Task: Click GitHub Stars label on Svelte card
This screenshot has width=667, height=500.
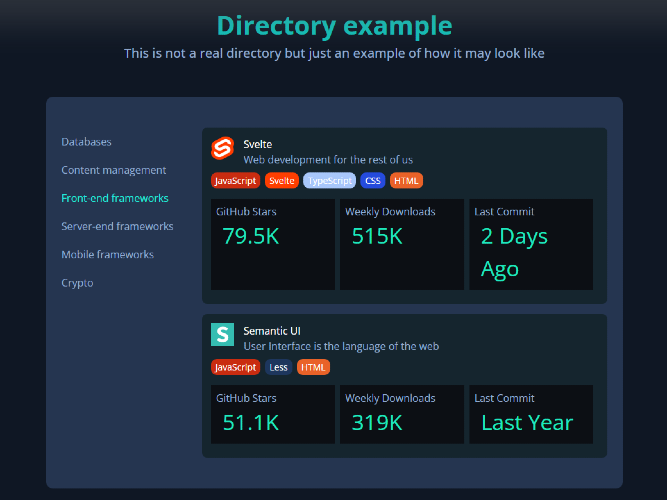Action: (x=246, y=211)
